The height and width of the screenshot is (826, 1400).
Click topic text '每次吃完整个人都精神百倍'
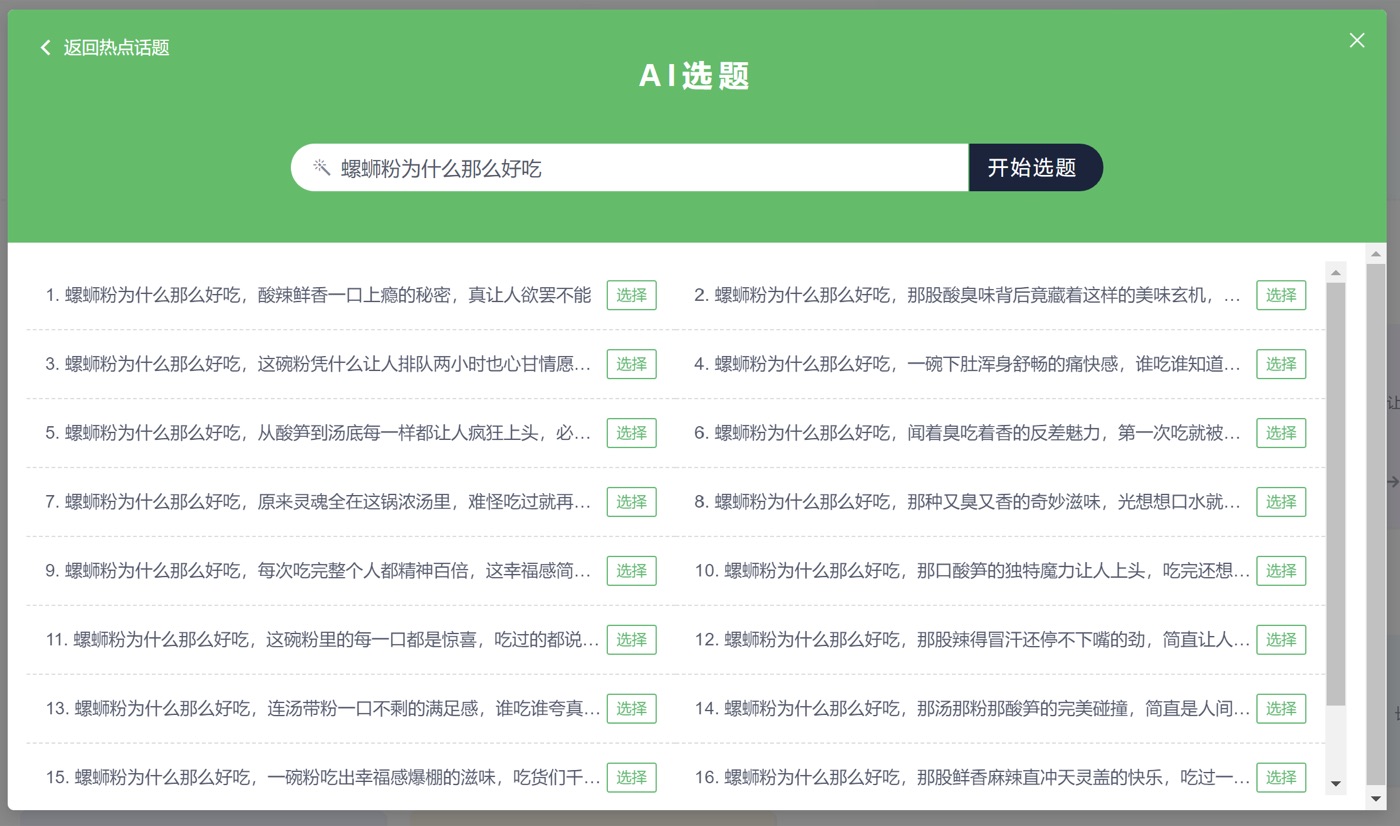(363, 571)
